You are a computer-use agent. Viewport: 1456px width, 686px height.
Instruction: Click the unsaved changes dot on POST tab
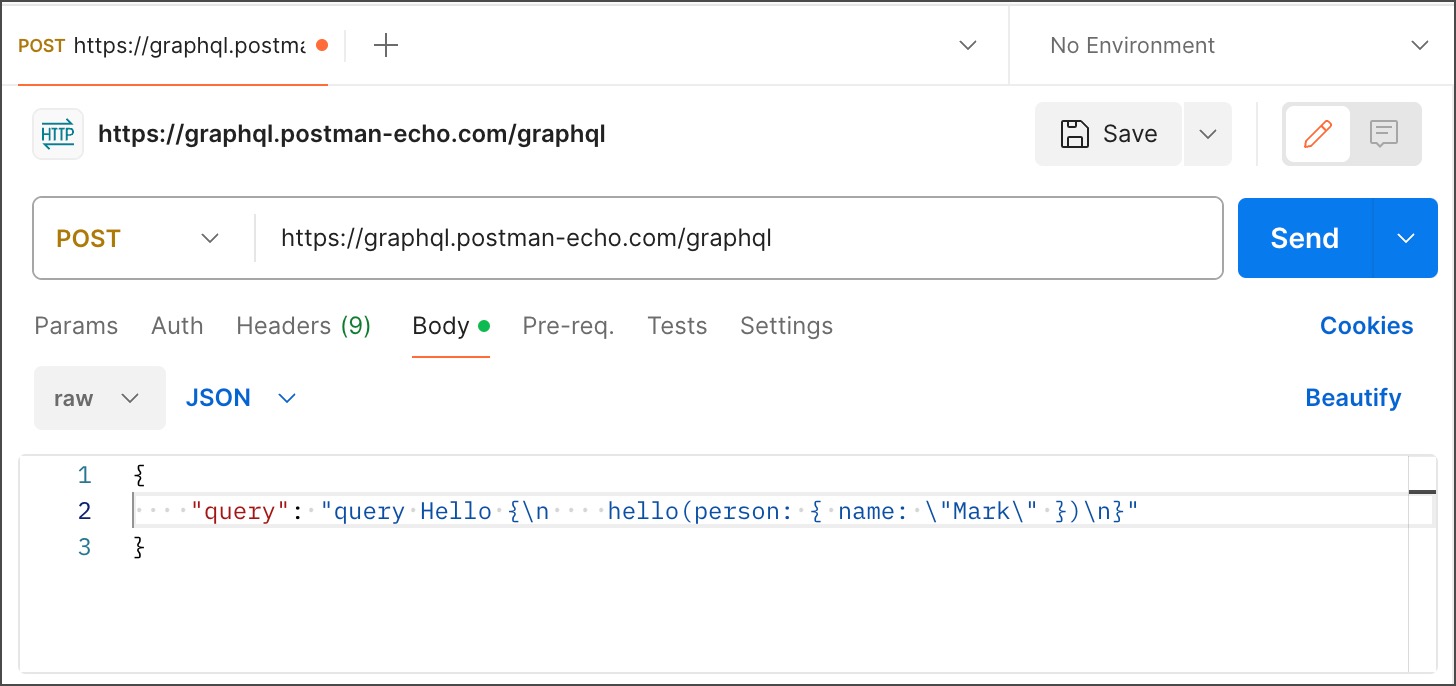322,45
